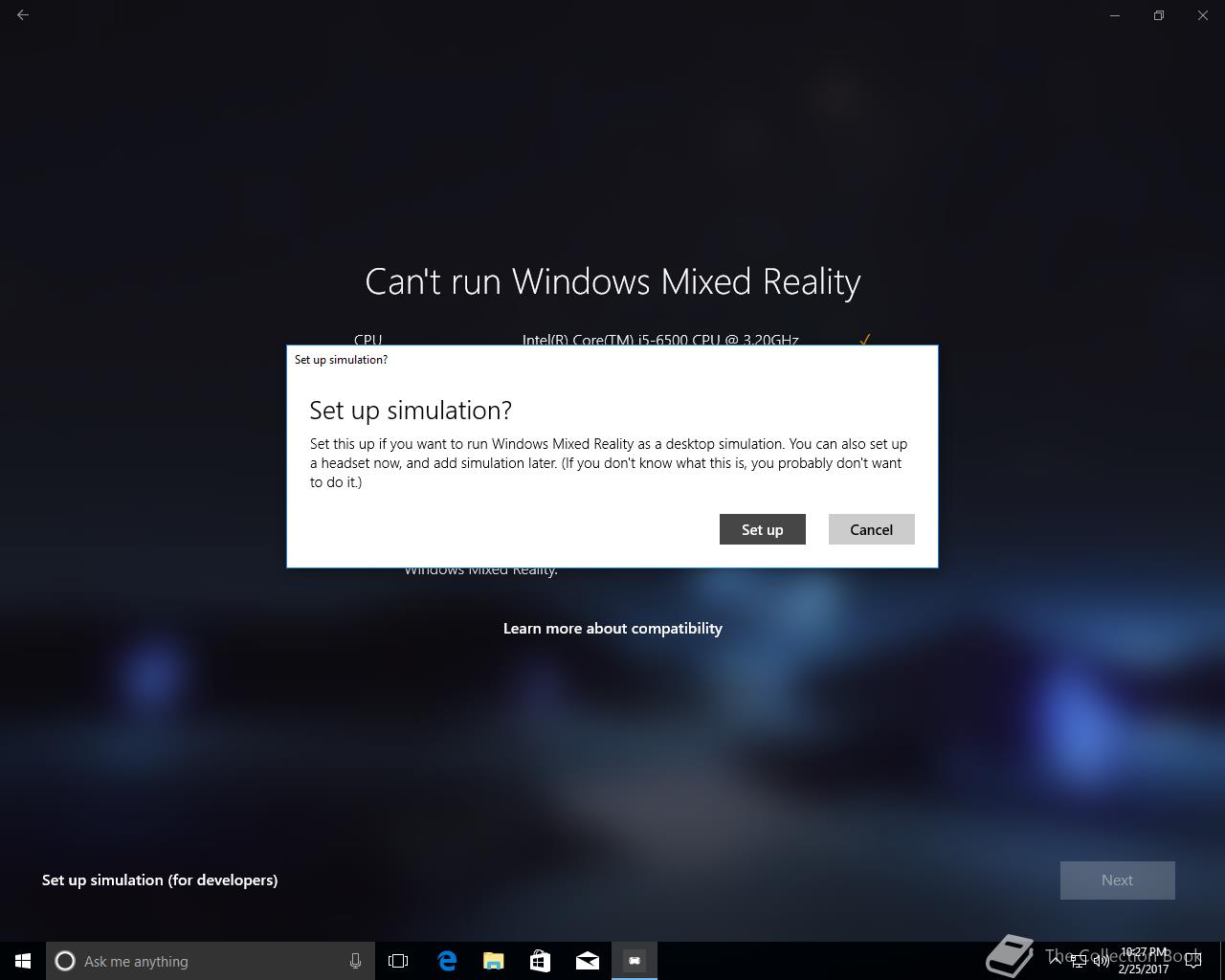This screenshot has width=1225, height=980.
Task: Open Windows Store from taskbar
Action: 540,961
